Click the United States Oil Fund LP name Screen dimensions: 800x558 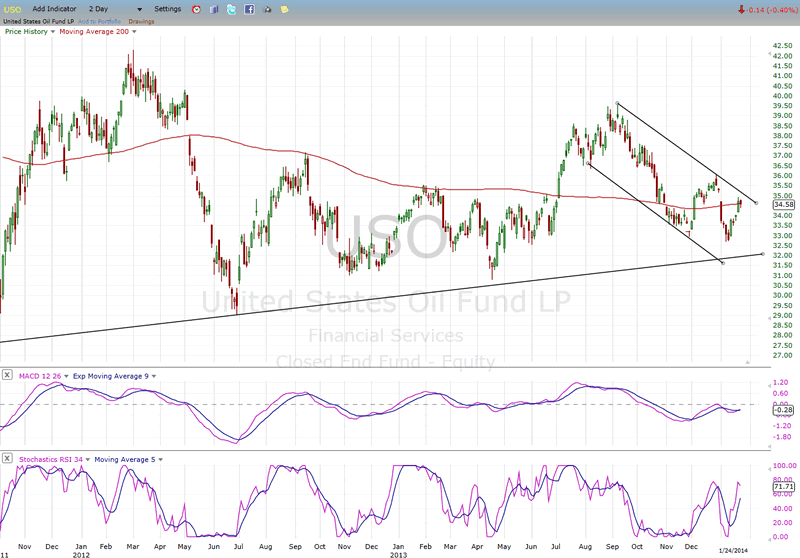[39, 21]
